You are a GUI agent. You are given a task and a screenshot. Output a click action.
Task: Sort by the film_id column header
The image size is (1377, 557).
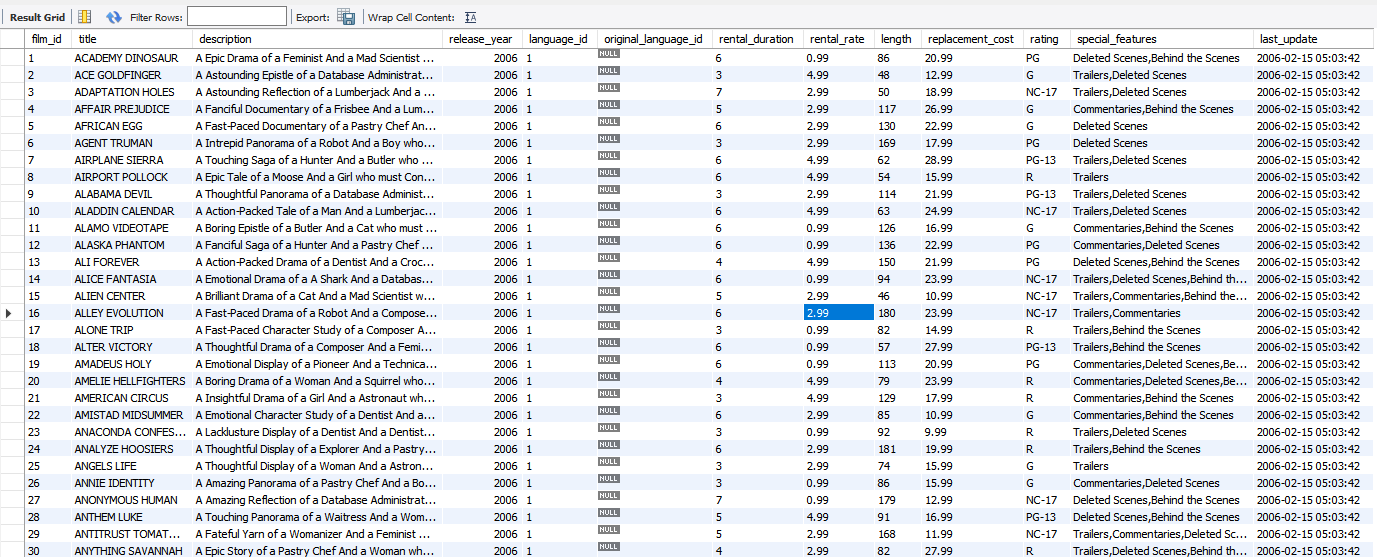click(46, 39)
